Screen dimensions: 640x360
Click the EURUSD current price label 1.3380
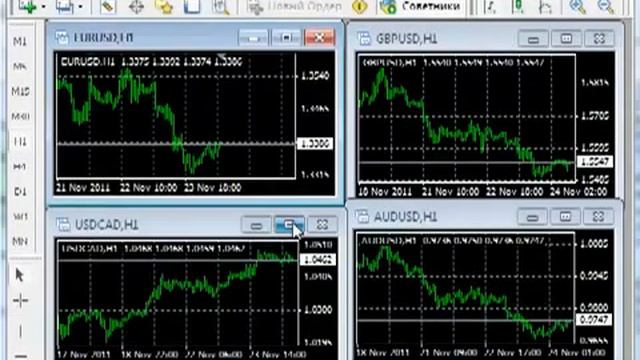point(315,144)
